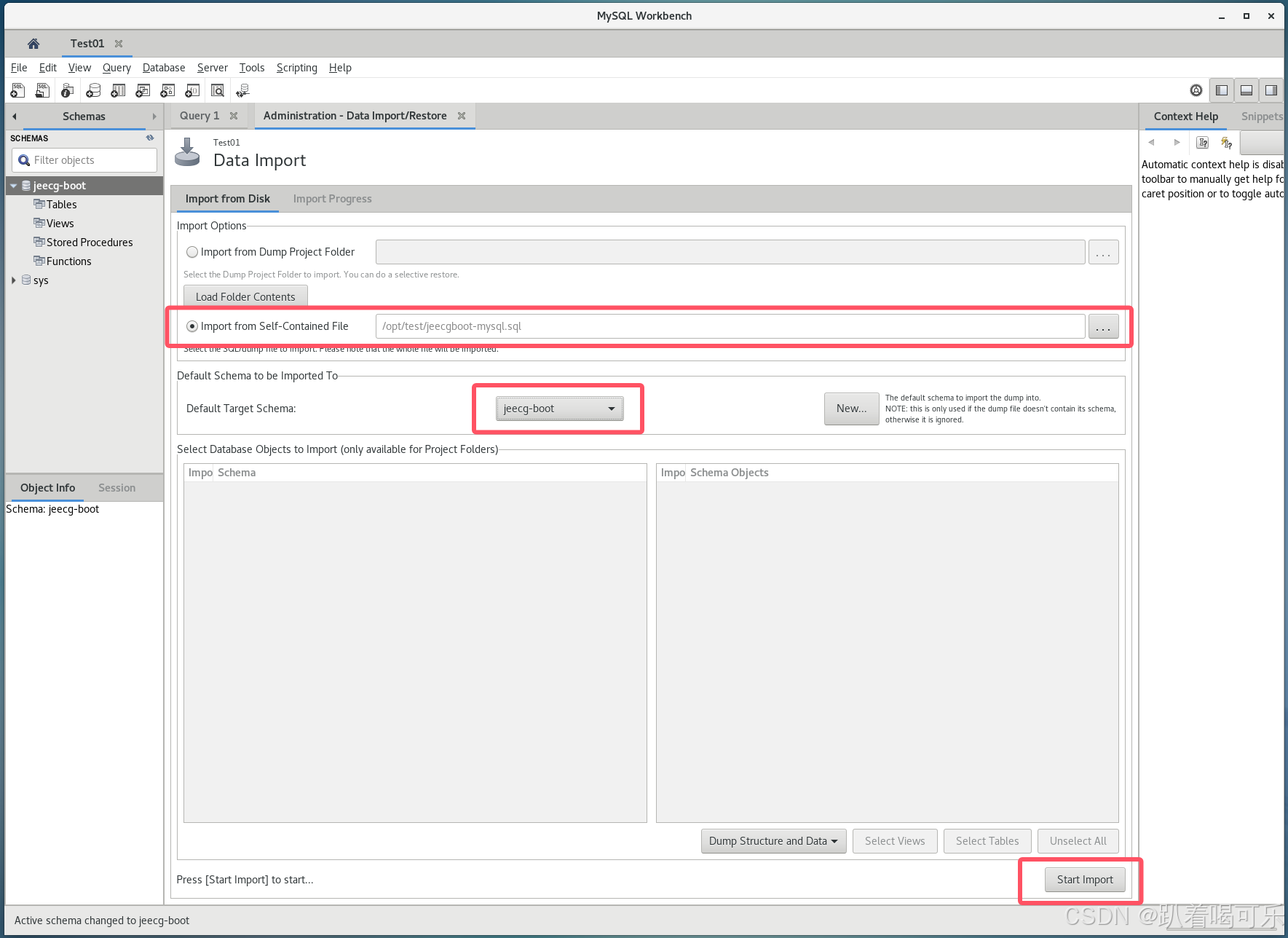
Task: Get context help for caret position
Action: click(x=1203, y=142)
